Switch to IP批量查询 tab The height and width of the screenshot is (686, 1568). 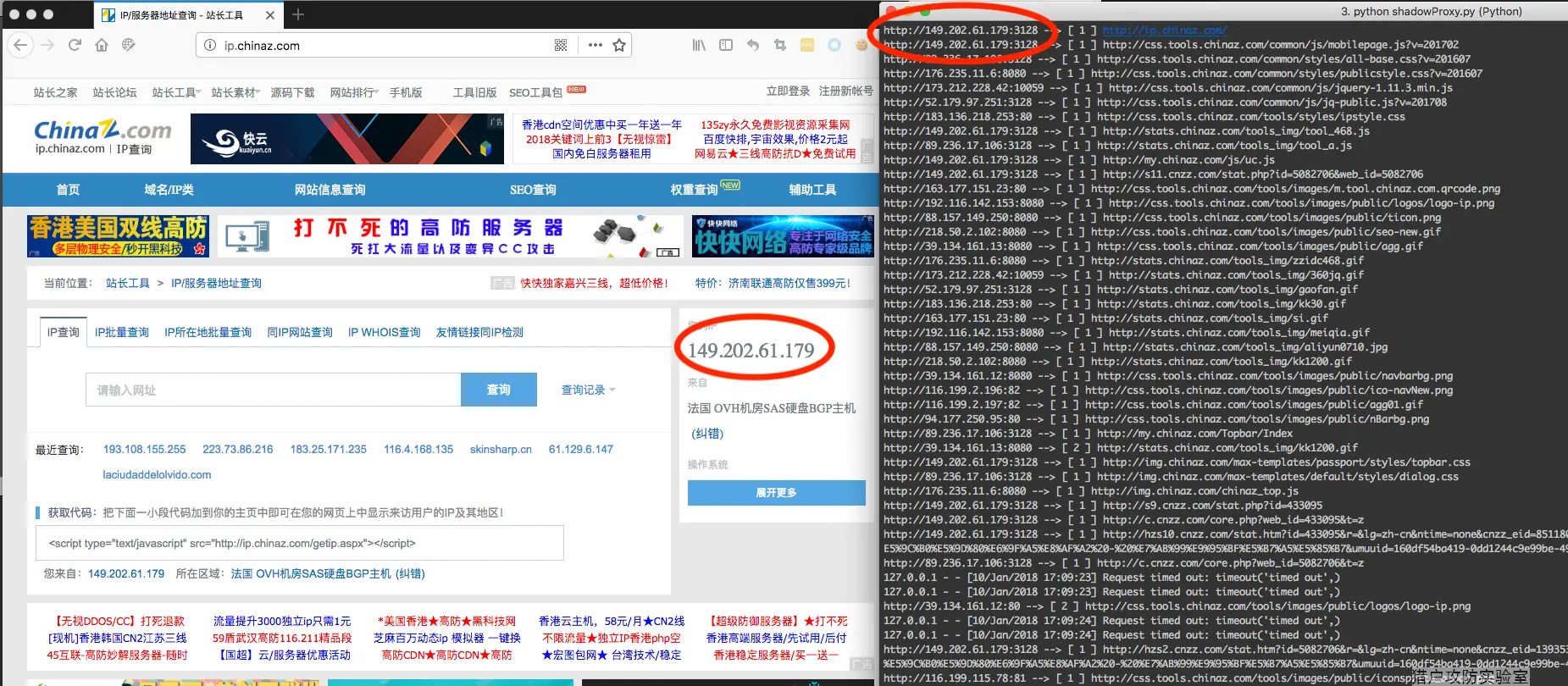122,333
